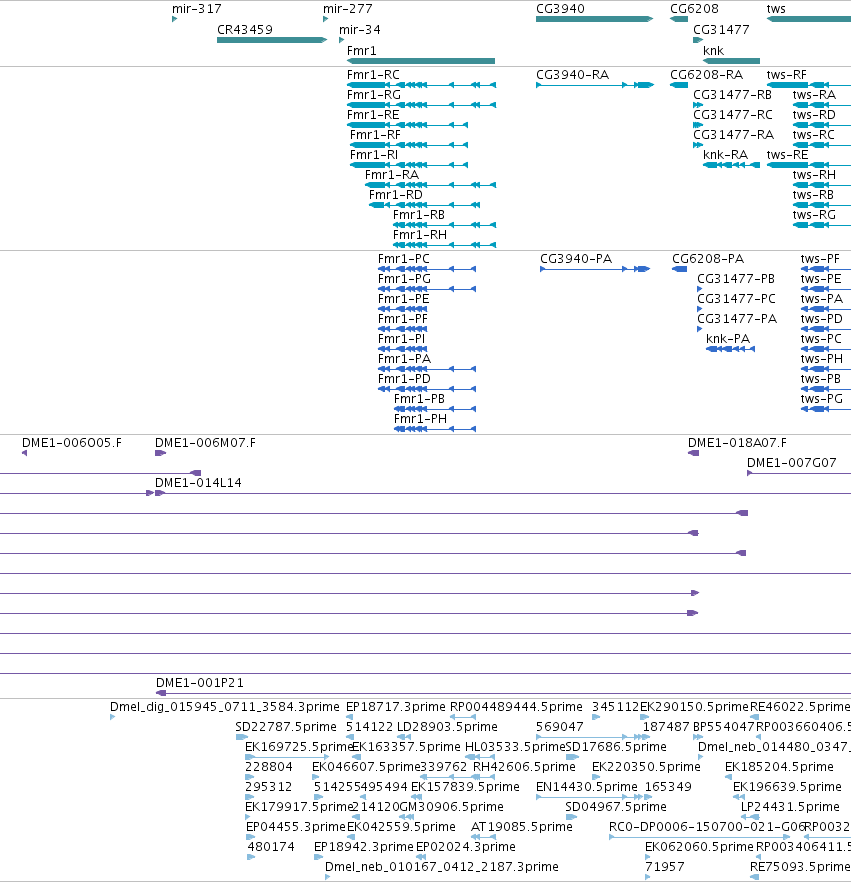Select the CR43459 gene label

pyautogui.click(x=245, y=30)
